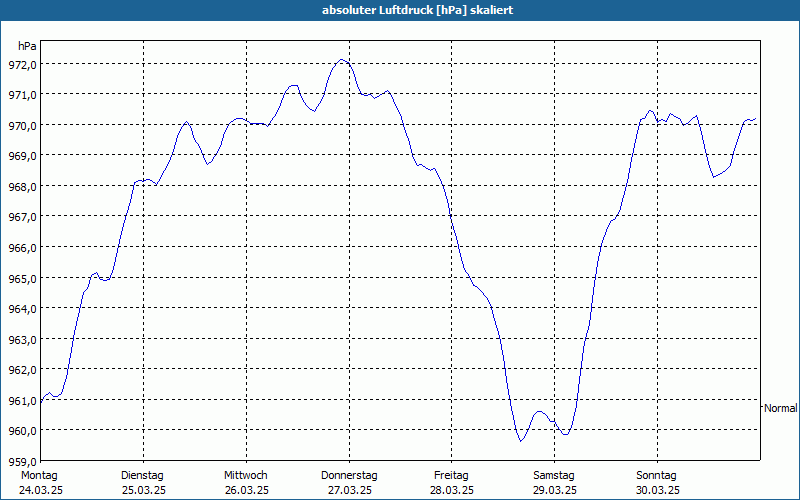
Task: Click the pressure curve peak near 972 hPa
Action: [x=342, y=60]
